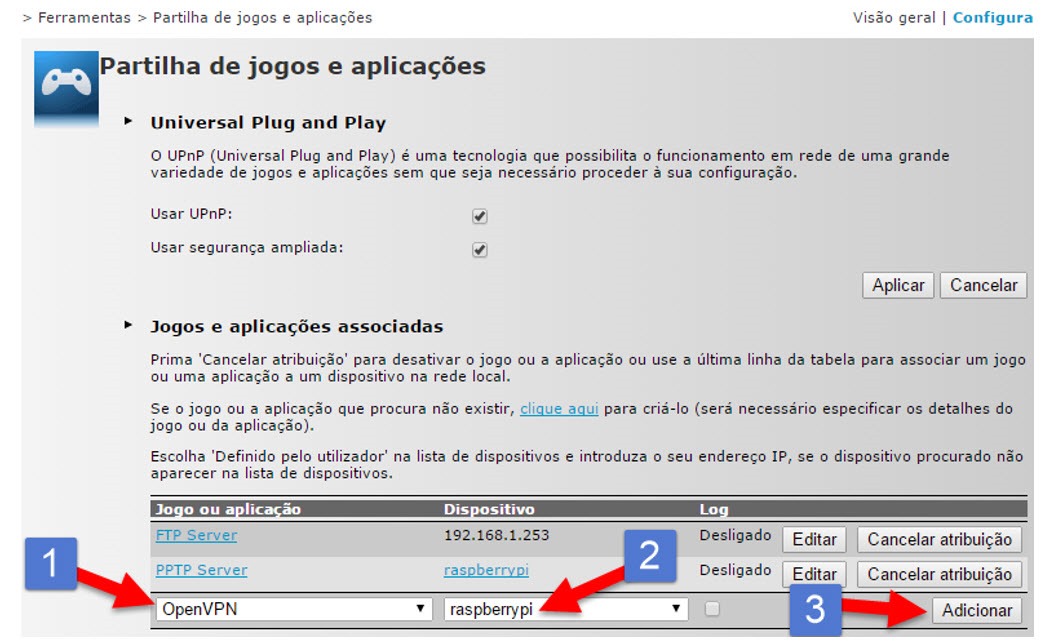This screenshot has width=1043, height=644.
Task: Uncheck Usar segurança ampliada checkbox
Action: tap(480, 250)
